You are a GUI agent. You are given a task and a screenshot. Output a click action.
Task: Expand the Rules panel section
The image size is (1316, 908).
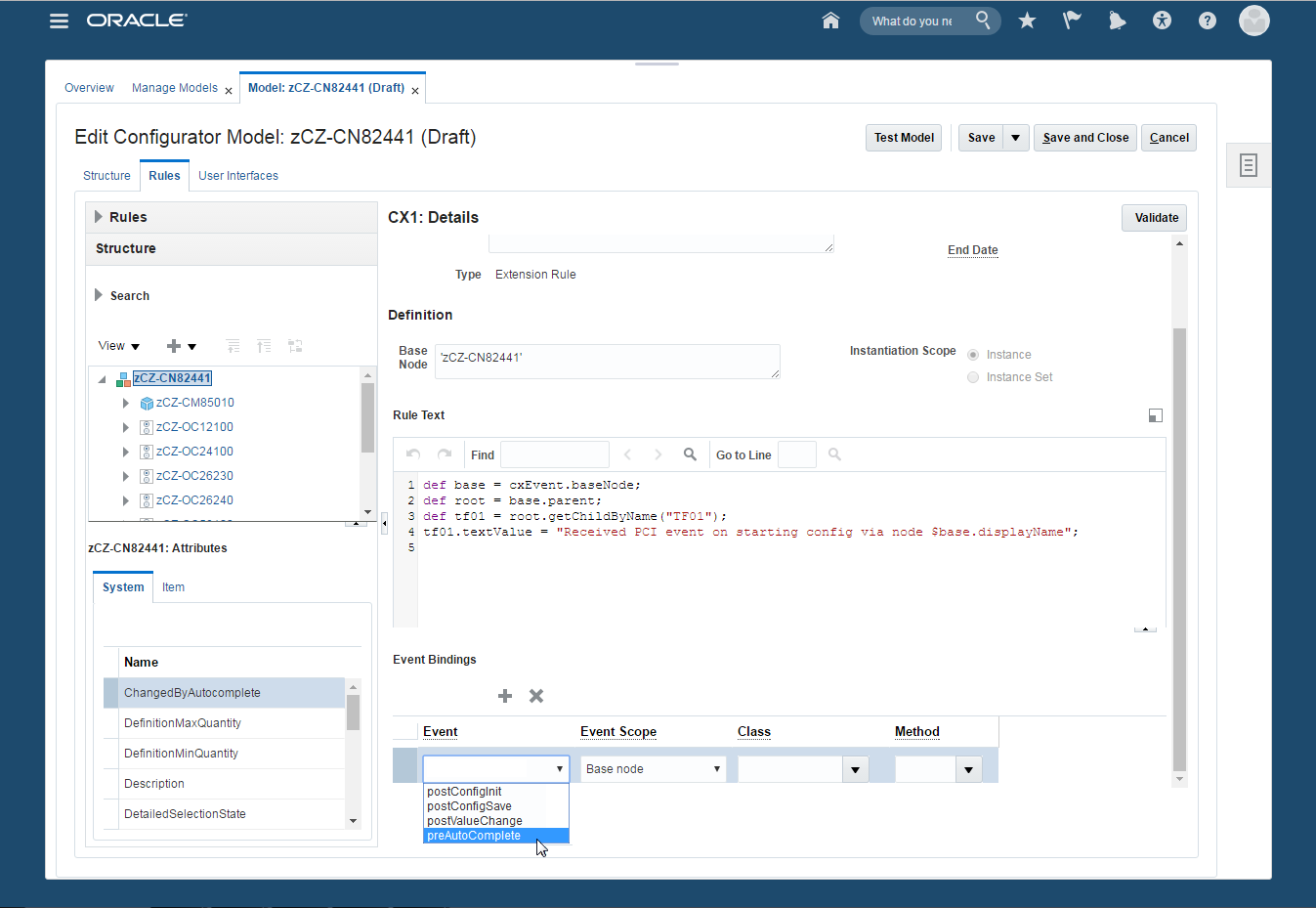coord(99,217)
